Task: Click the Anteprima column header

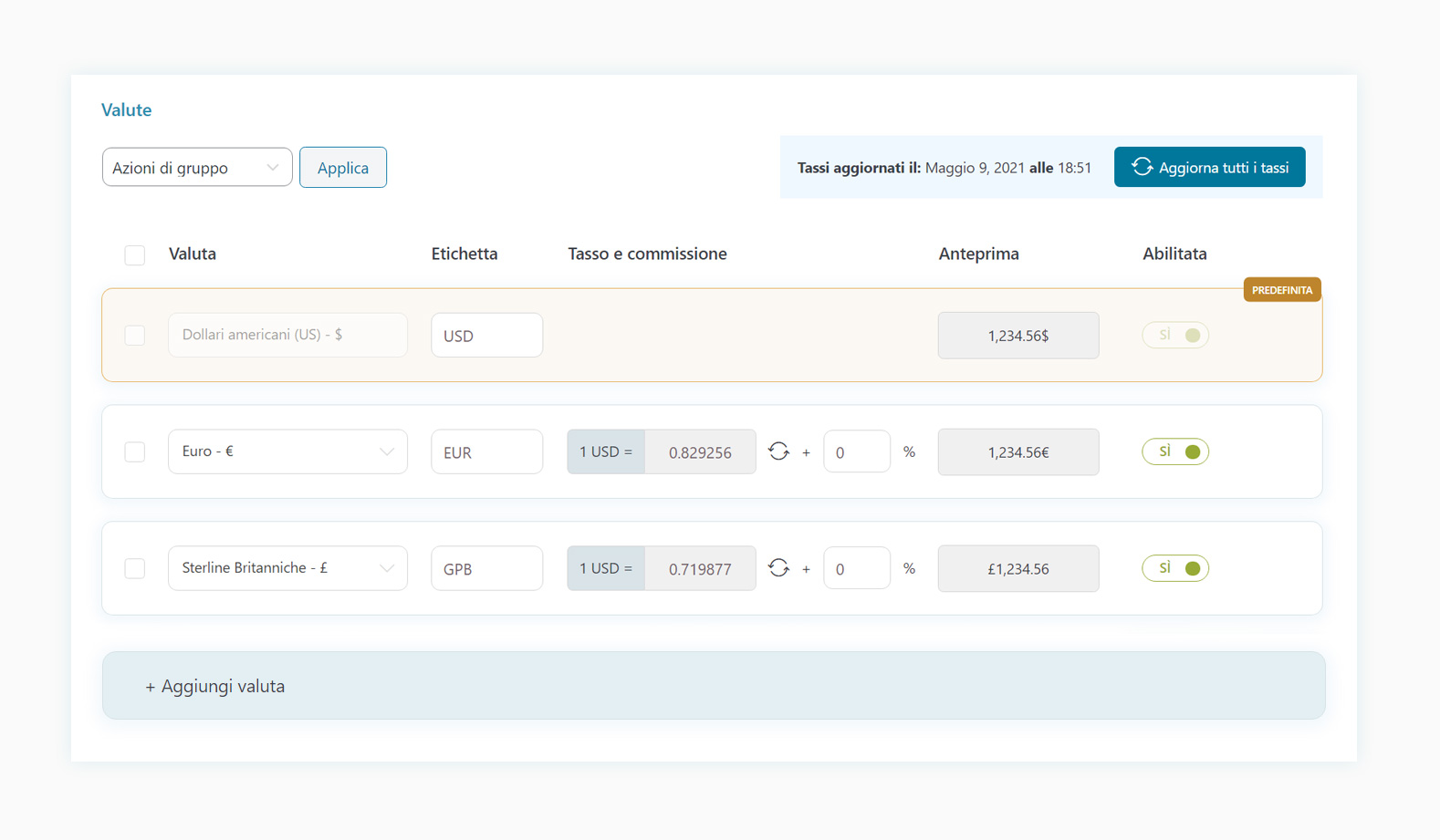Action: click(x=978, y=254)
